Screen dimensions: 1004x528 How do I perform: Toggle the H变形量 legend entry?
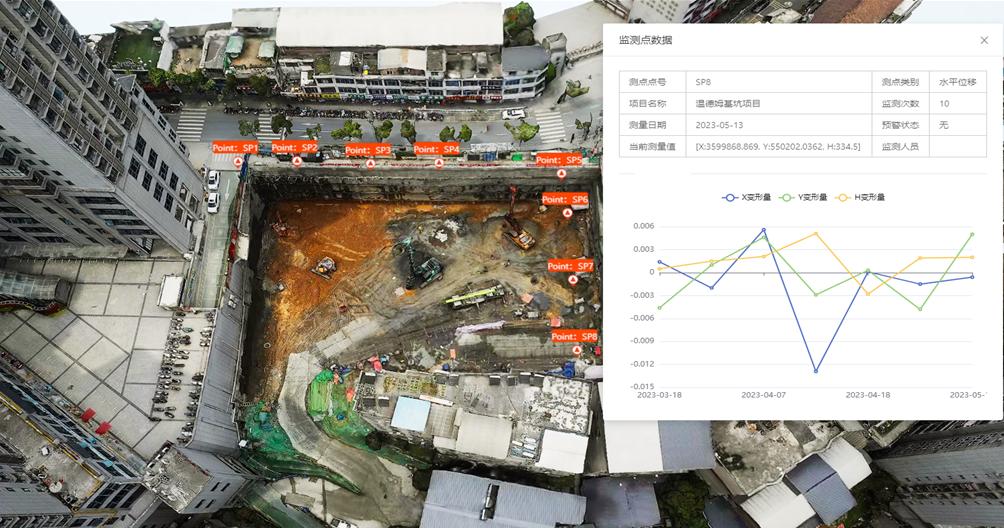pyautogui.click(x=861, y=198)
